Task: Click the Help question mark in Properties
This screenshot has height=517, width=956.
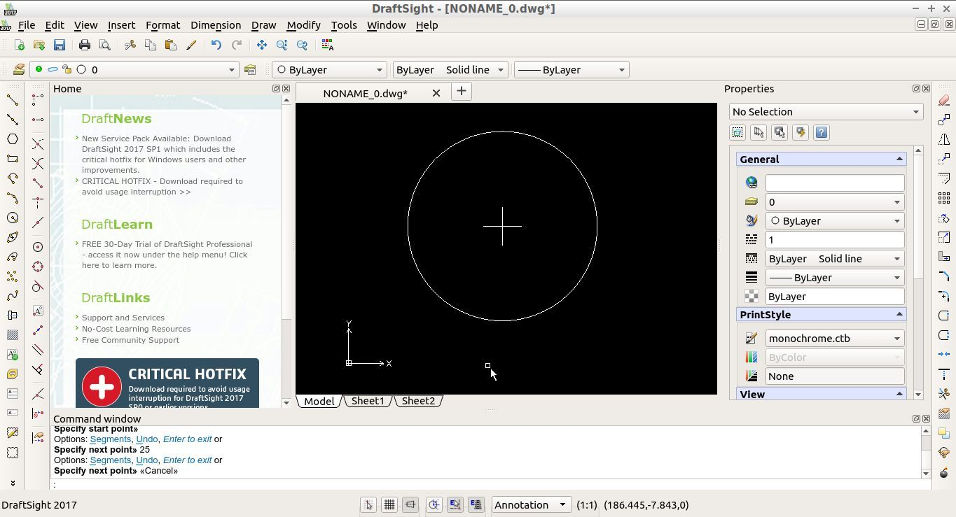Action: pyautogui.click(x=821, y=132)
